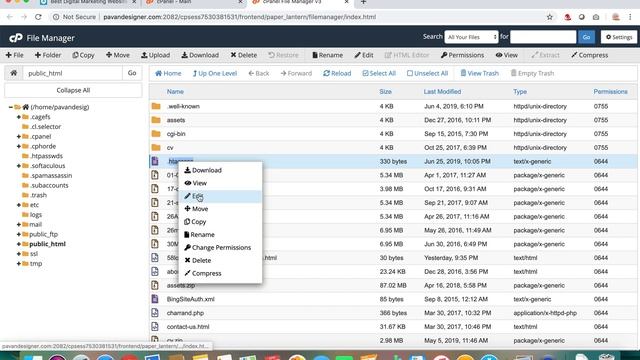Expand the etc tree folder
Image resolution: width=640 pixels, height=360 pixels.
pyautogui.click(x=19, y=205)
